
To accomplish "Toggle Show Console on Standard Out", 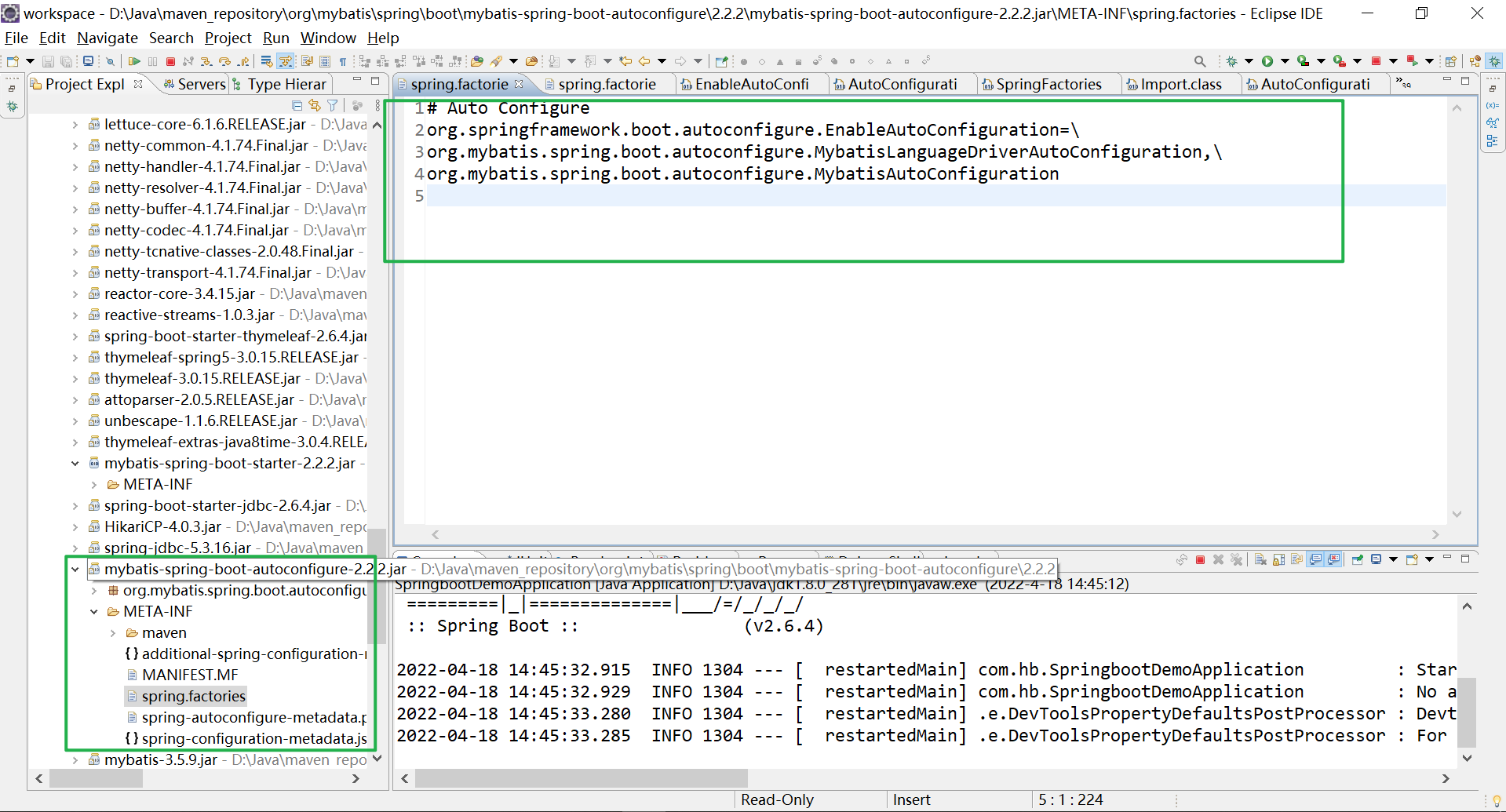I will (x=1315, y=559).
